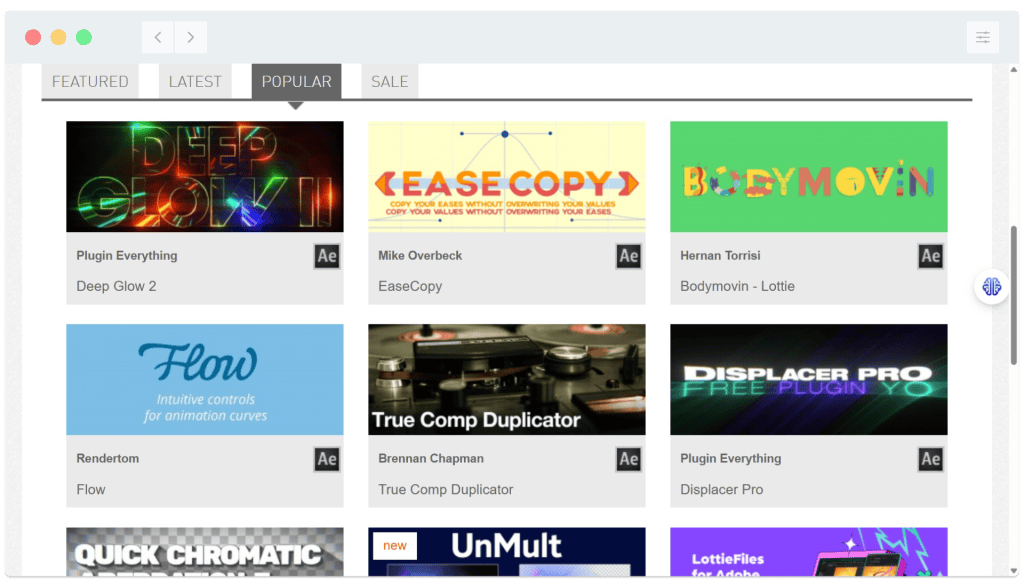Viewport: 1024px width, 587px height.
Task: Click the Ae badge next to Flow
Action: pos(326,459)
